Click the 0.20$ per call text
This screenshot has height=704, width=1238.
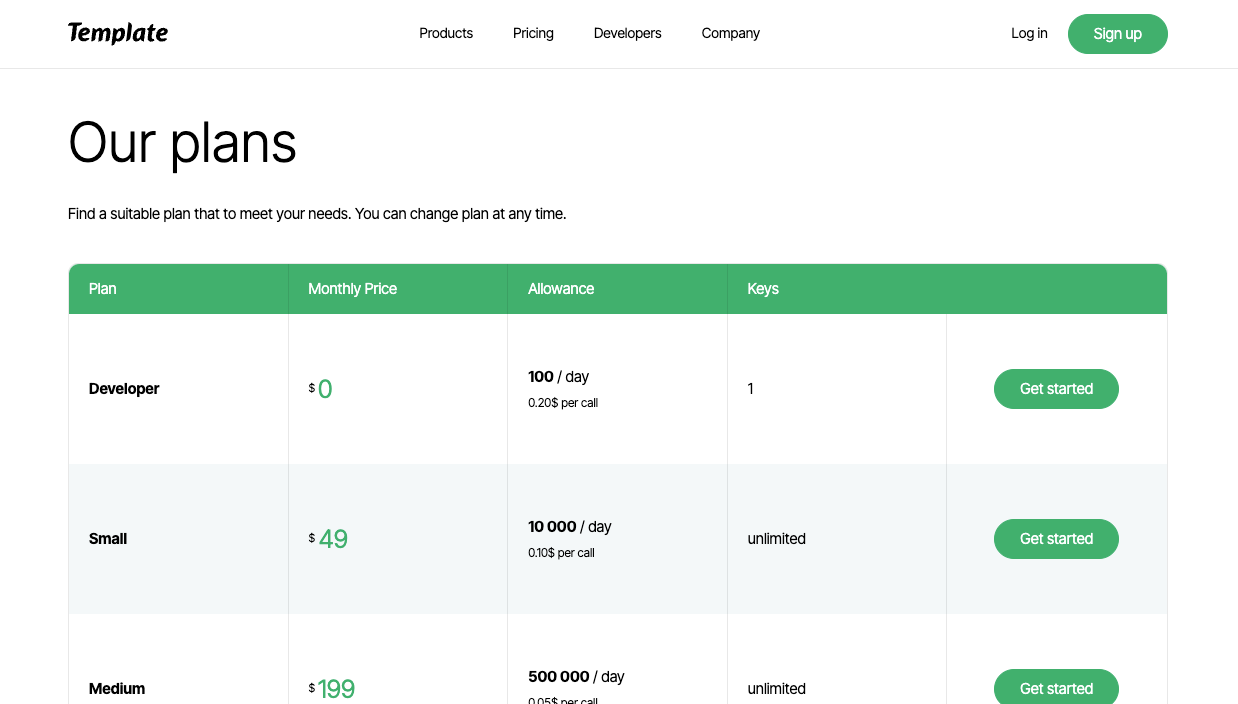coord(563,403)
